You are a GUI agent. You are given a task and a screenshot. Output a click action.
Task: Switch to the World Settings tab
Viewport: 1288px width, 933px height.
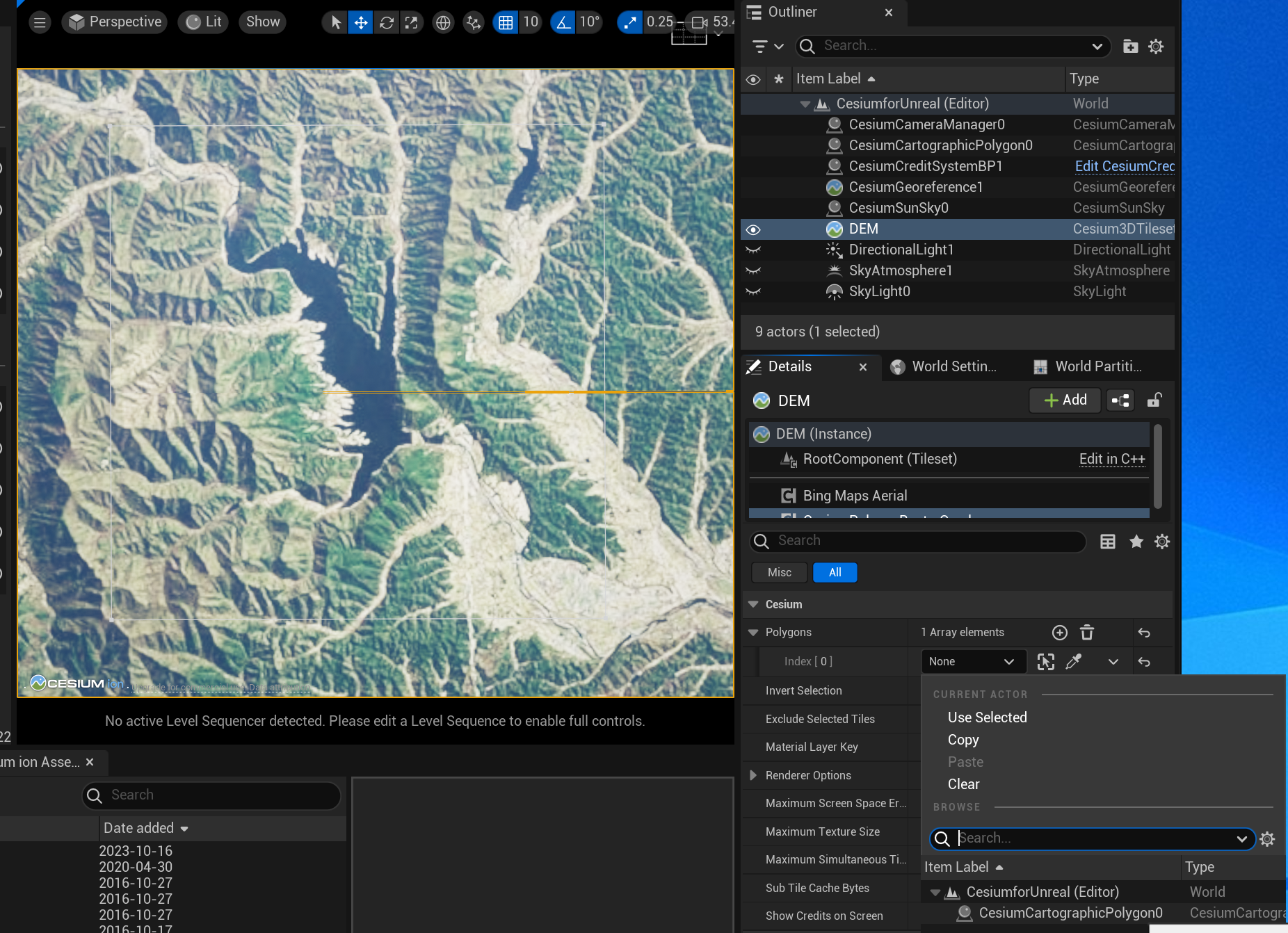[944, 366]
